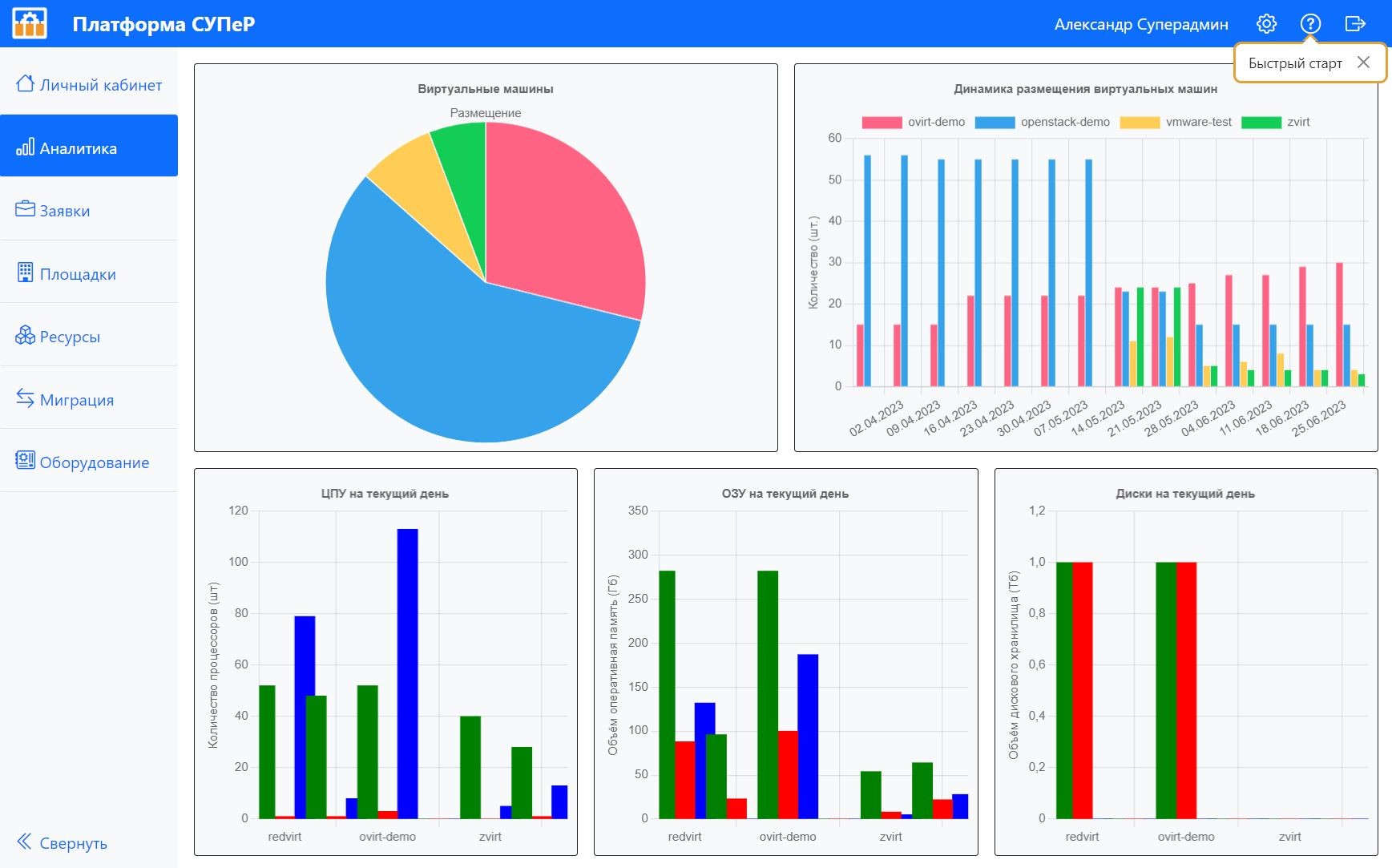
Task: Click the server icon beside Оборудование
Action: click(x=25, y=461)
